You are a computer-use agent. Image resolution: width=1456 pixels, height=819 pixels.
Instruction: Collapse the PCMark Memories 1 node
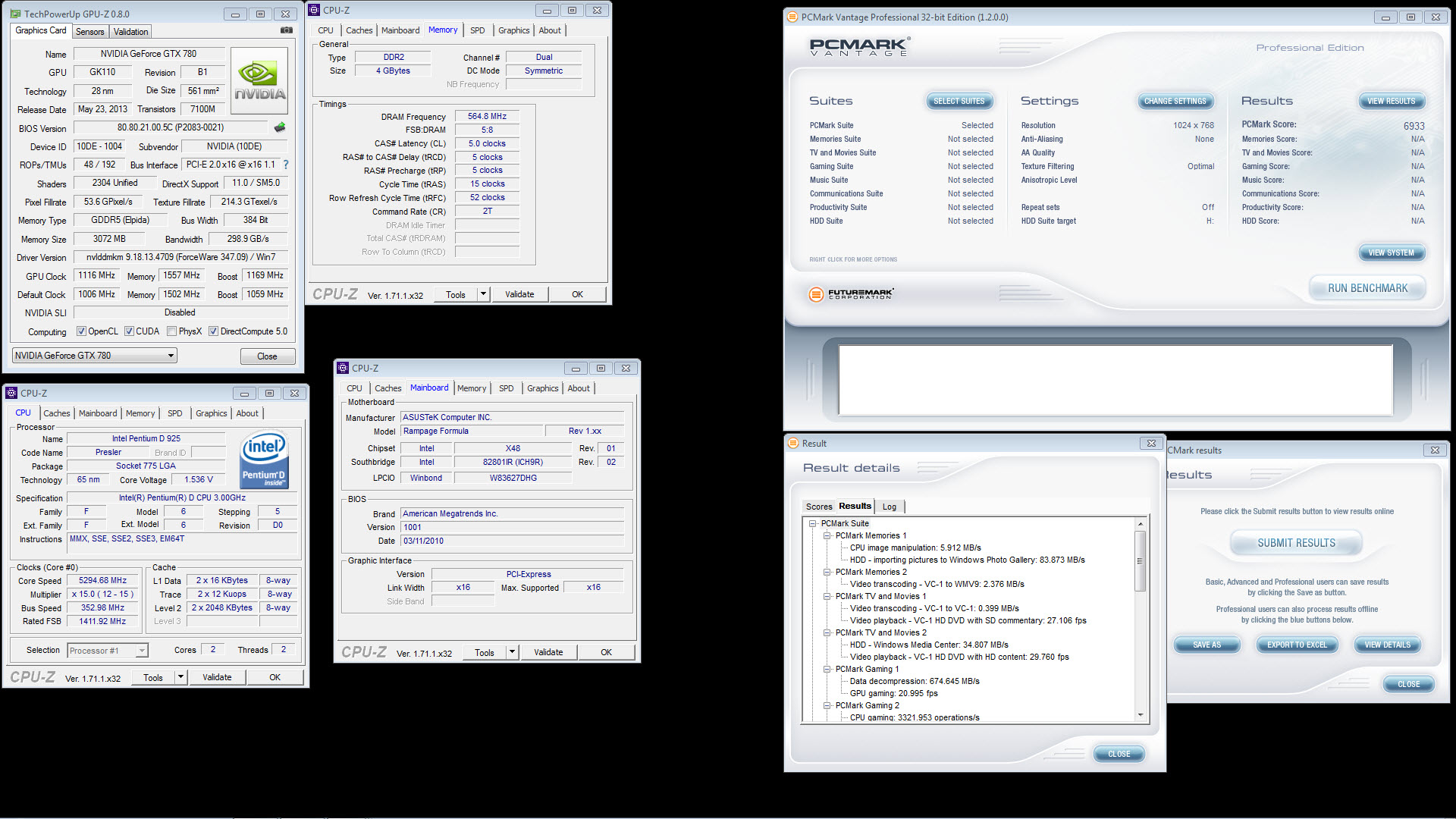point(827,535)
